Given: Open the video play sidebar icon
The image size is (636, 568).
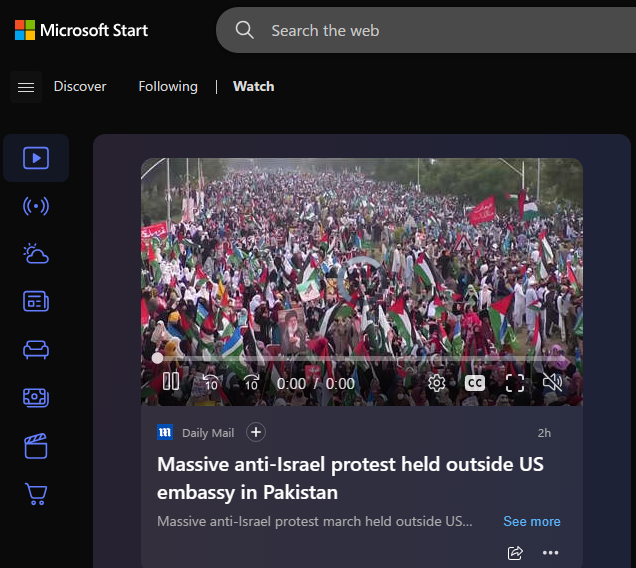Looking at the screenshot, I should 36,158.
